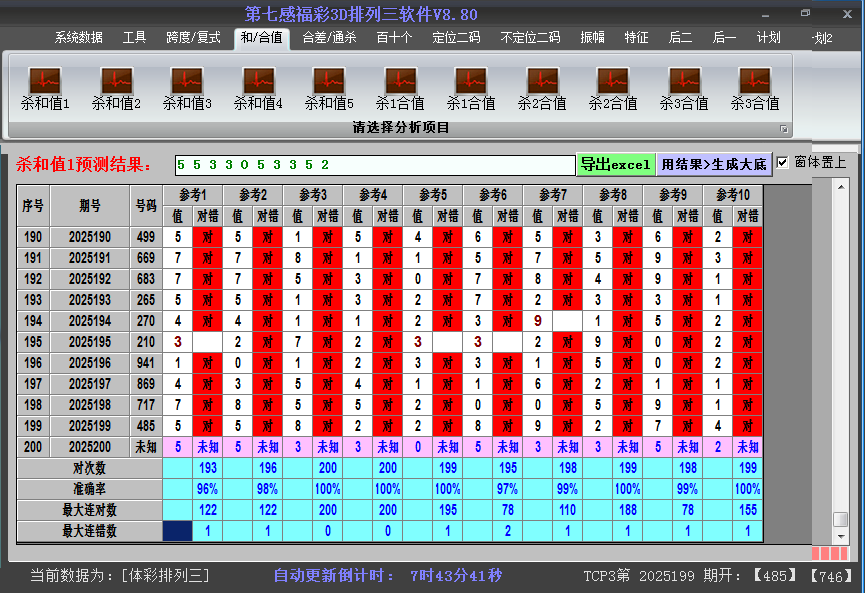Click the 96% accuracy cell

[207, 489]
